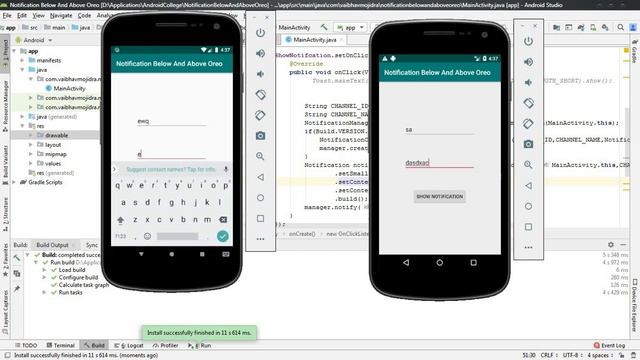The width and height of the screenshot is (640, 360).
Task: Expand Run tasks node in Build output
Action: click(44, 293)
